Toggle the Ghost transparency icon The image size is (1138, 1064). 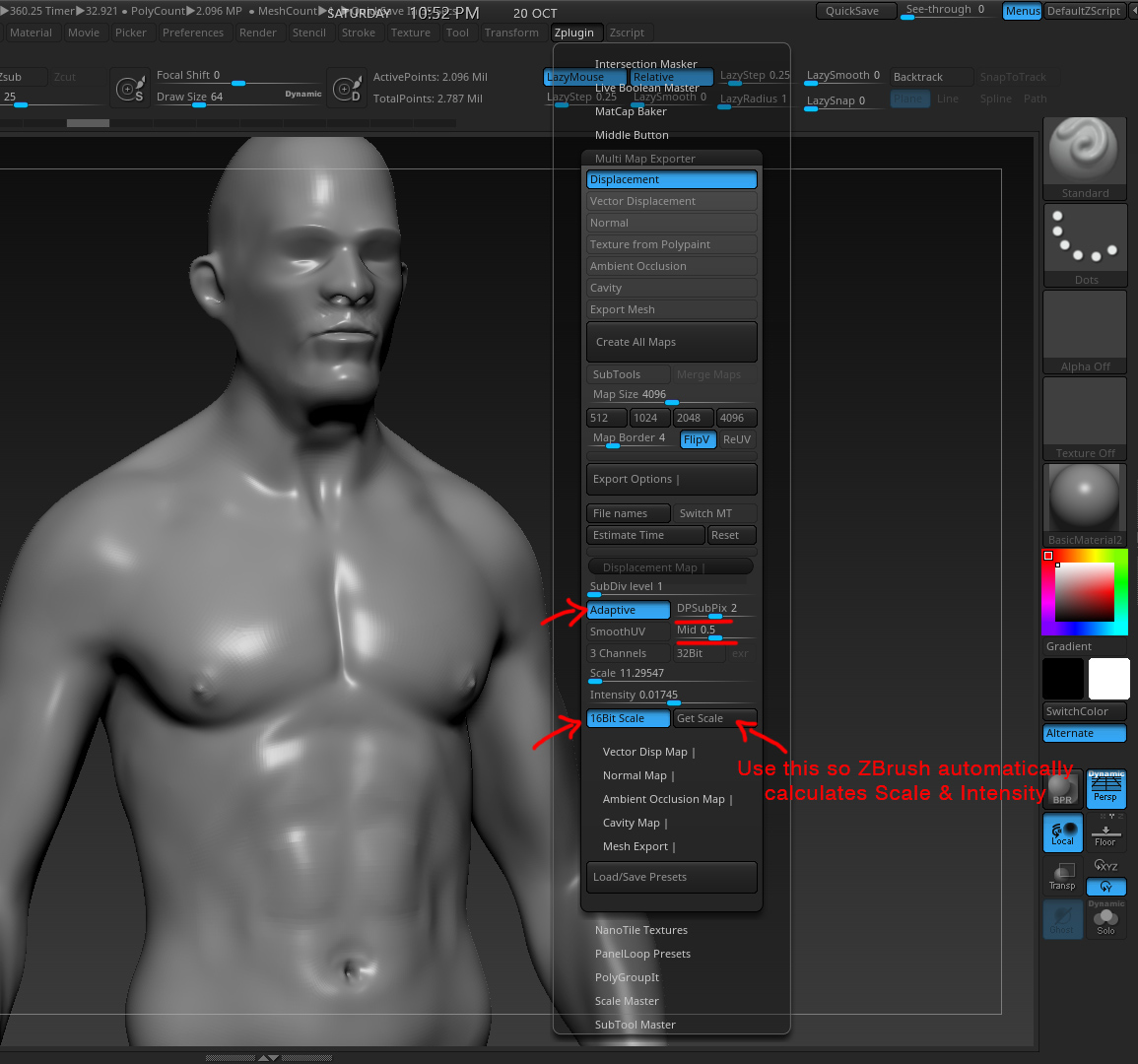click(x=1063, y=919)
